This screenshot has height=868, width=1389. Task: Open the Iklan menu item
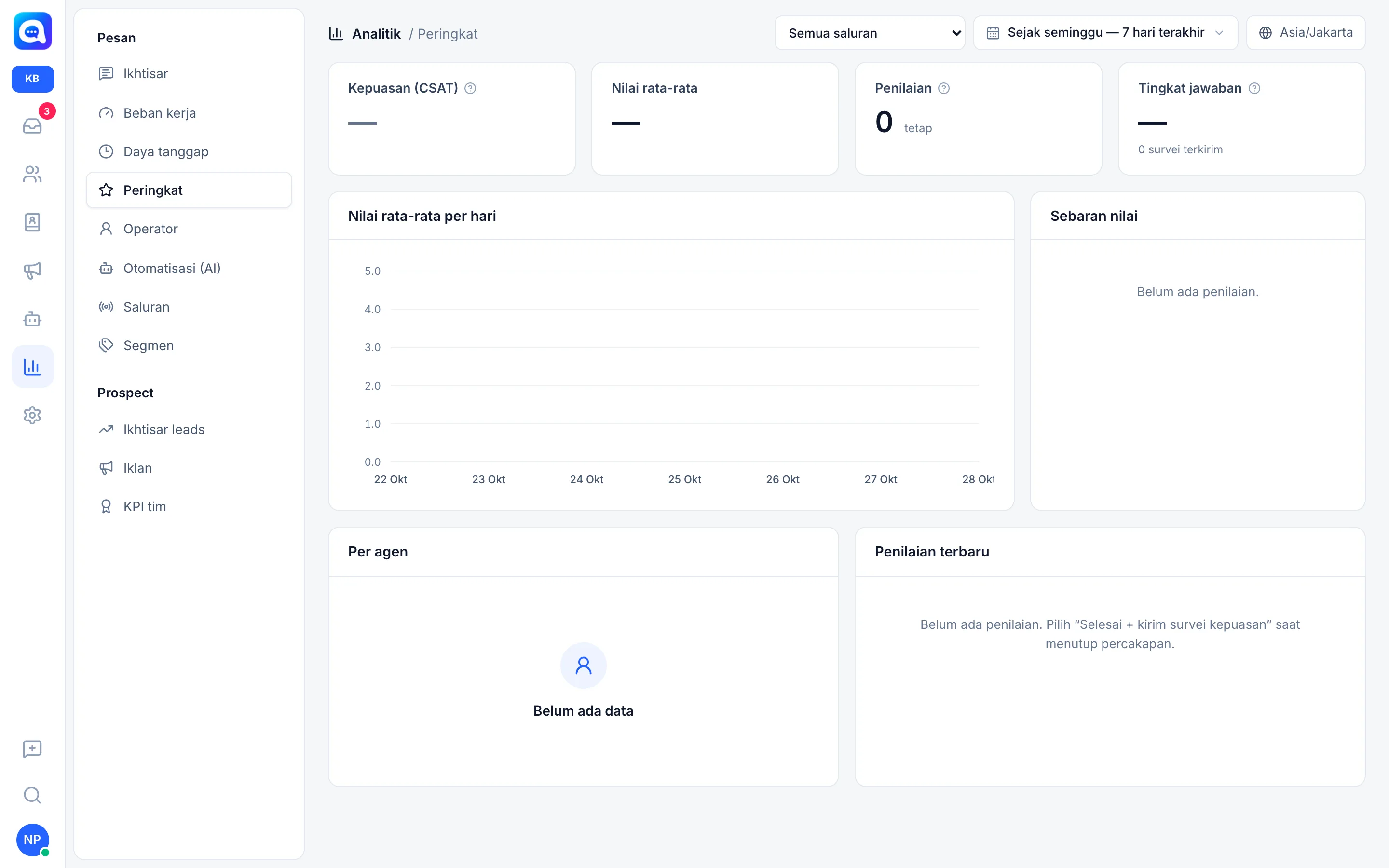tap(189, 468)
